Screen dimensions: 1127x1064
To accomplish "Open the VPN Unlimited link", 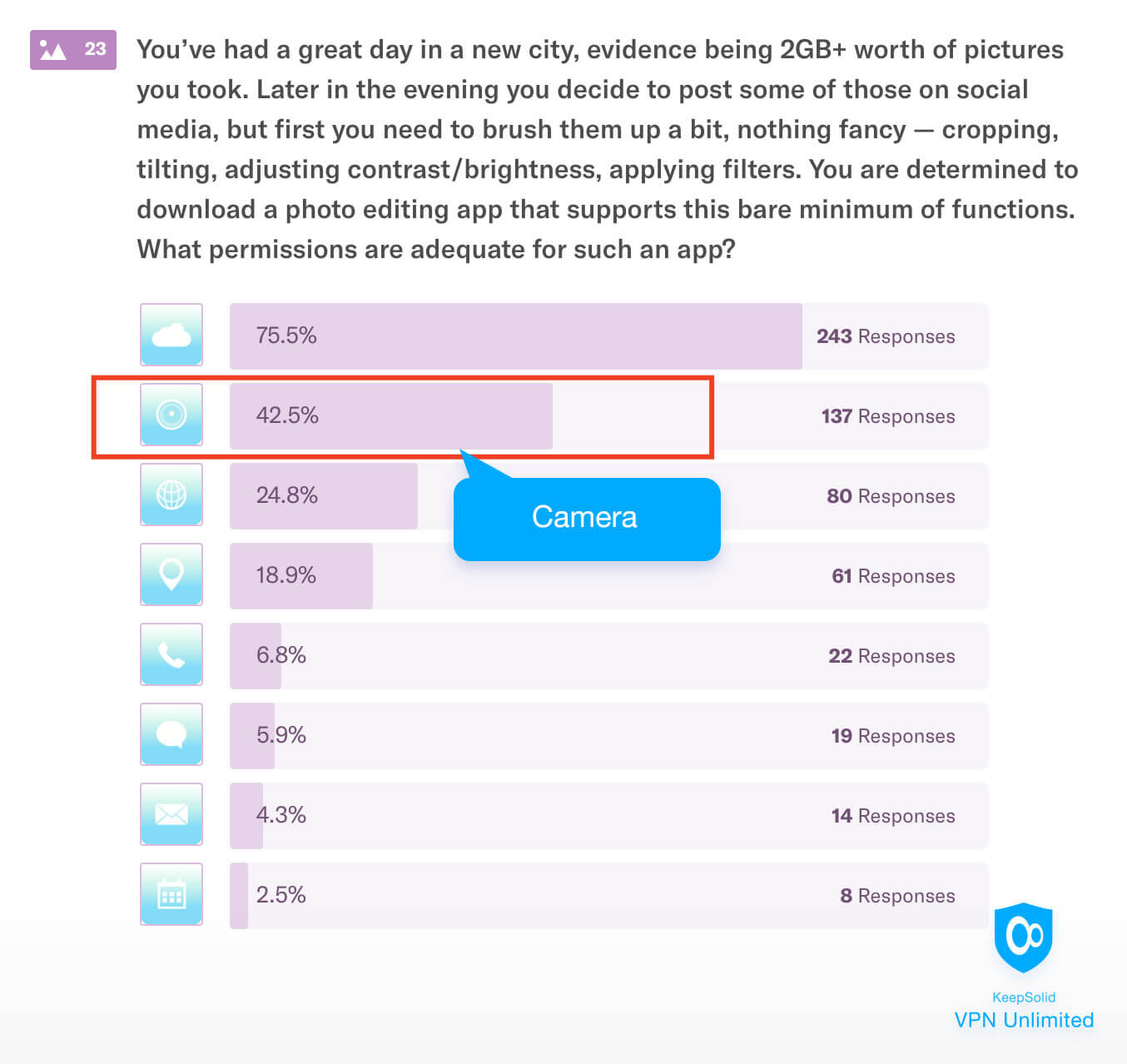I will point(1024,1020).
